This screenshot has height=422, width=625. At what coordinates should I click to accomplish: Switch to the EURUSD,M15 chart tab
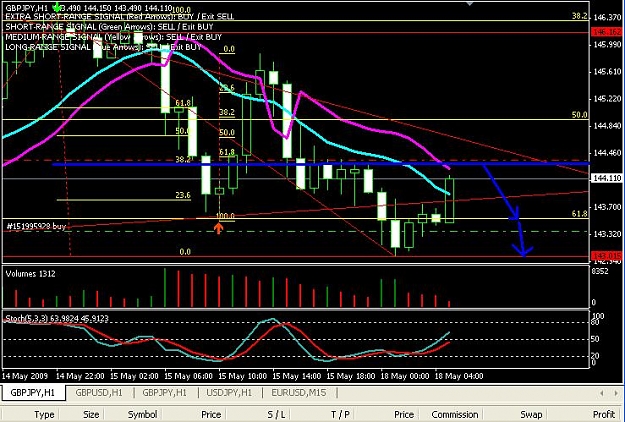point(299,393)
